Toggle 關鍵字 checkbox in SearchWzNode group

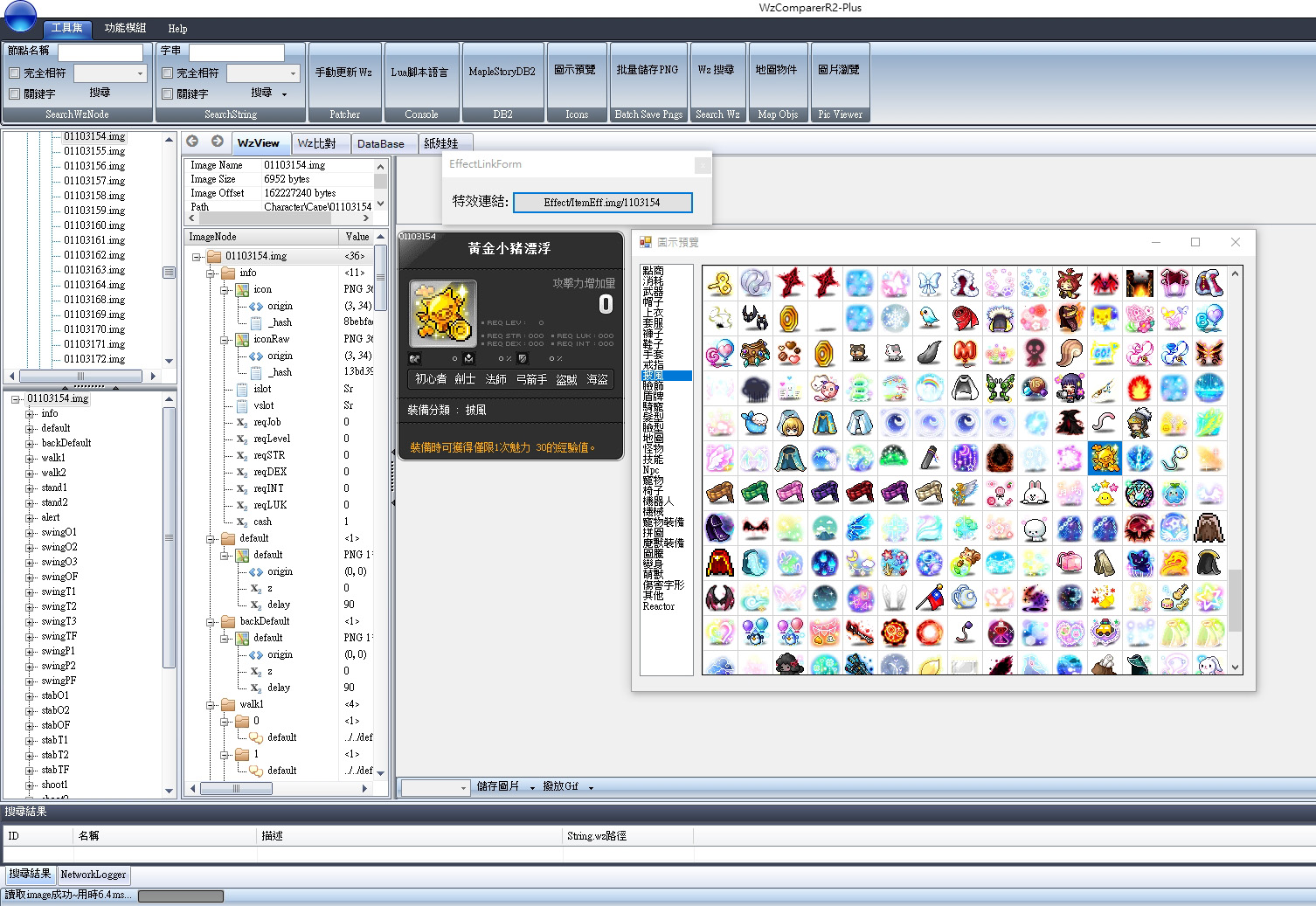click(x=14, y=93)
